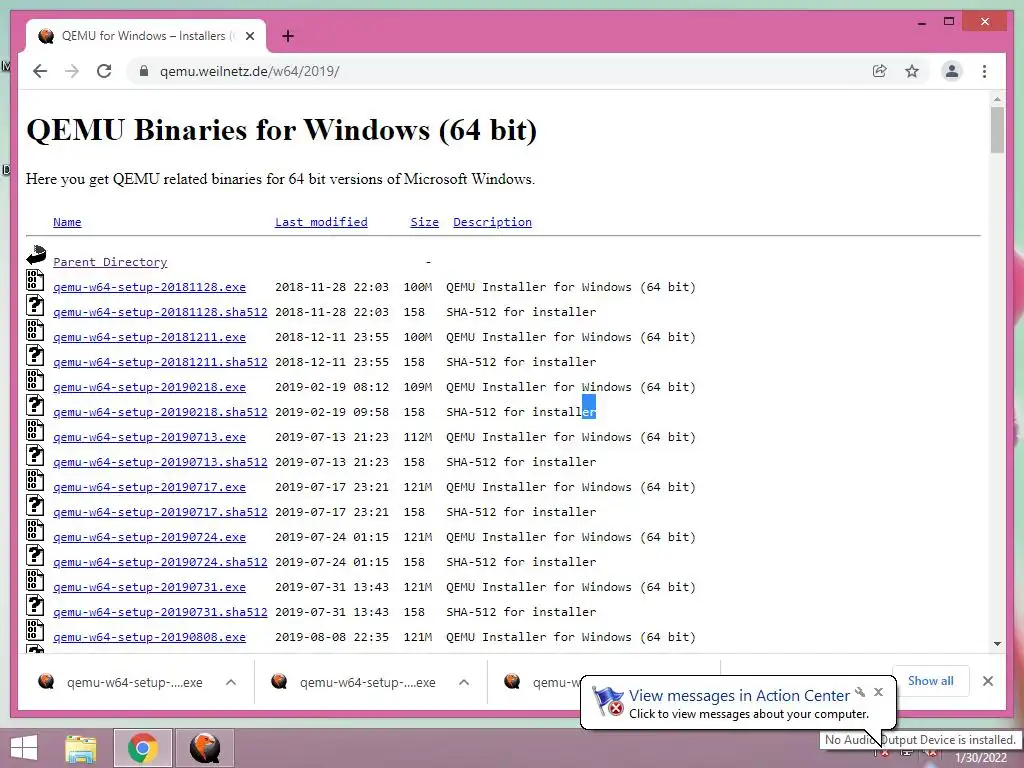The width and height of the screenshot is (1024, 768).
Task: Close the QEMU for Windows tab
Action: [249, 36]
